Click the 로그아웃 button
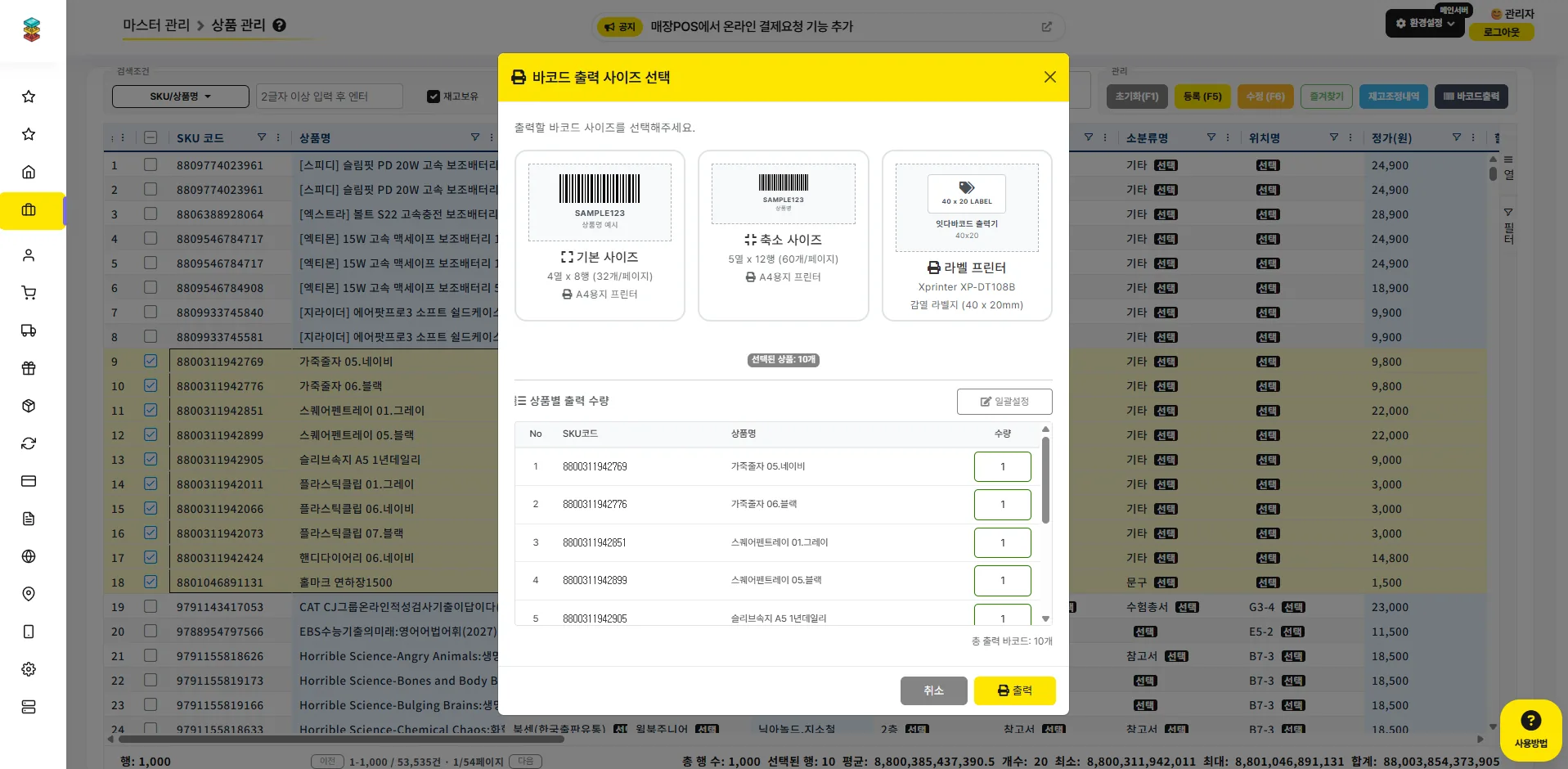The width and height of the screenshot is (1568, 769). (1501, 32)
